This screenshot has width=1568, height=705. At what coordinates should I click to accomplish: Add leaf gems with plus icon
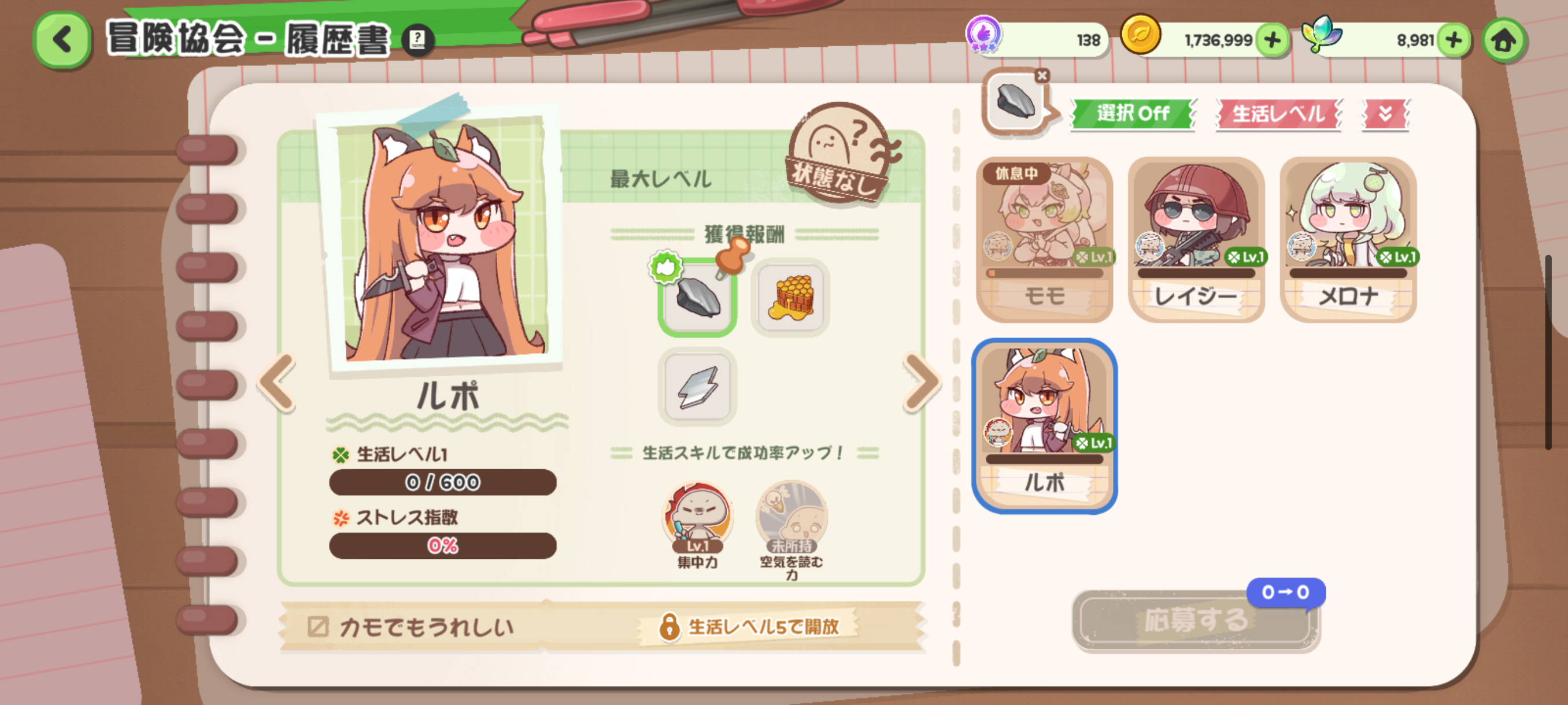click(x=1454, y=40)
